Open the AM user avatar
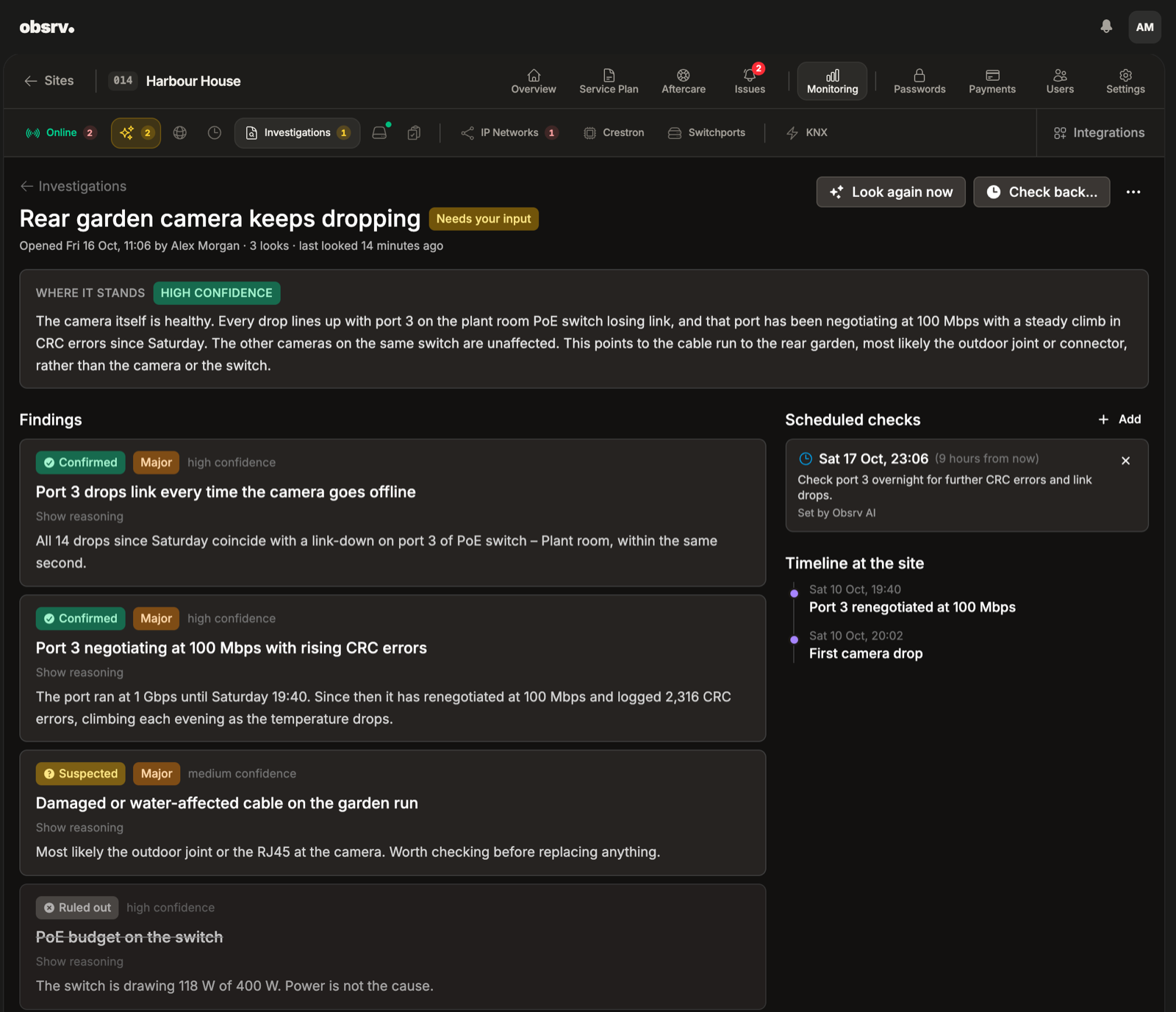1176x1012 pixels. [1144, 27]
